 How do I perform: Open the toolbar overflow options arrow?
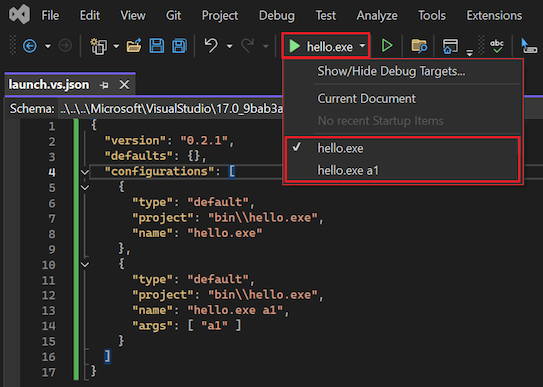(x=469, y=53)
